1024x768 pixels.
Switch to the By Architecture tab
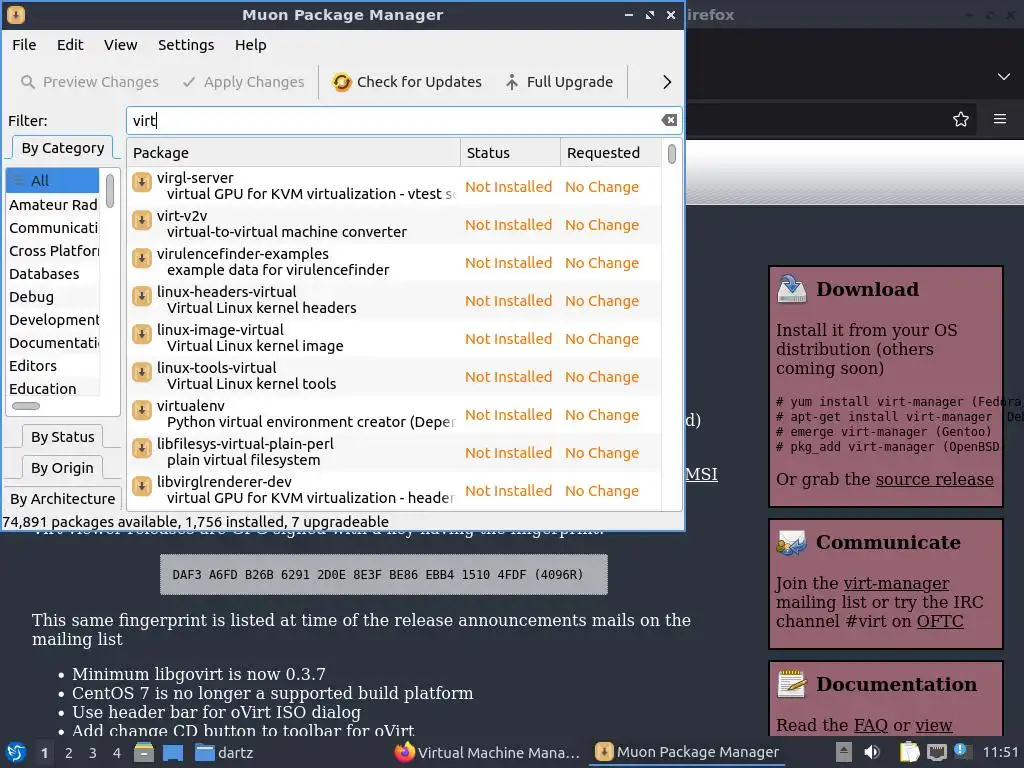pyautogui.click(x=63, y=499)
